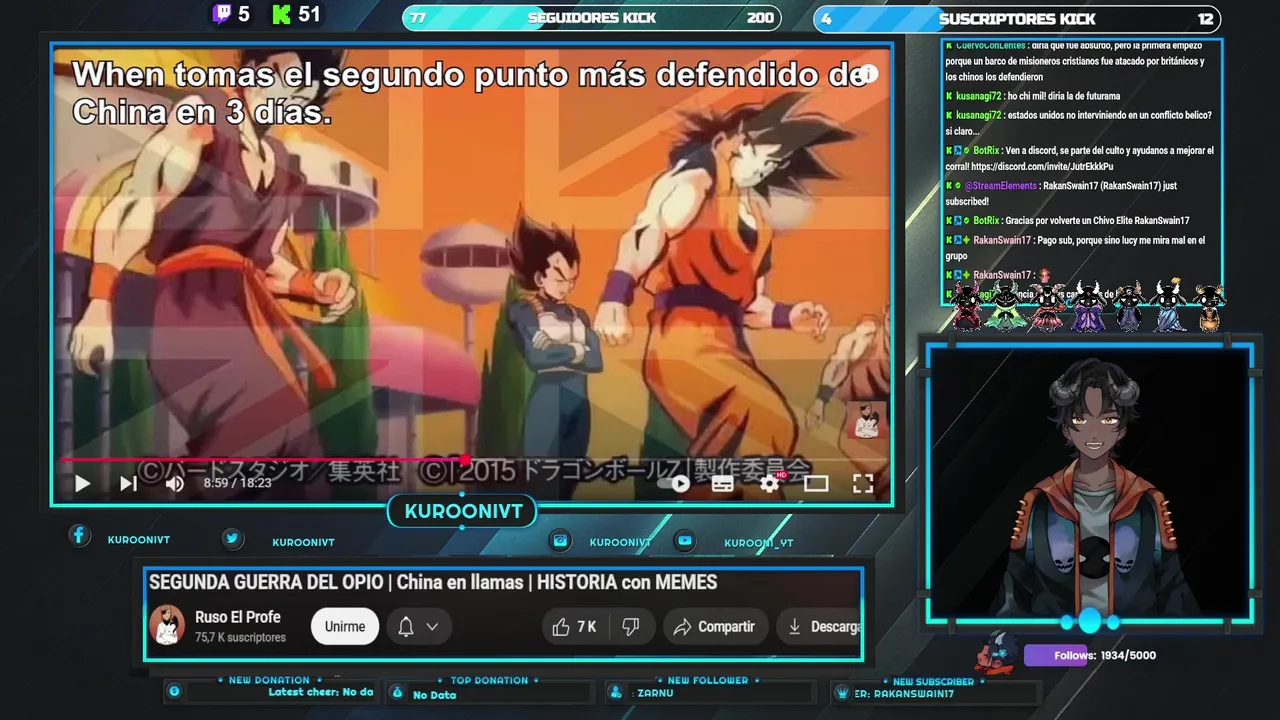This screenshot has width=1280, height=720.
Task: Click the '75,7 K suscriptores' text
Action: click(240, 637)
